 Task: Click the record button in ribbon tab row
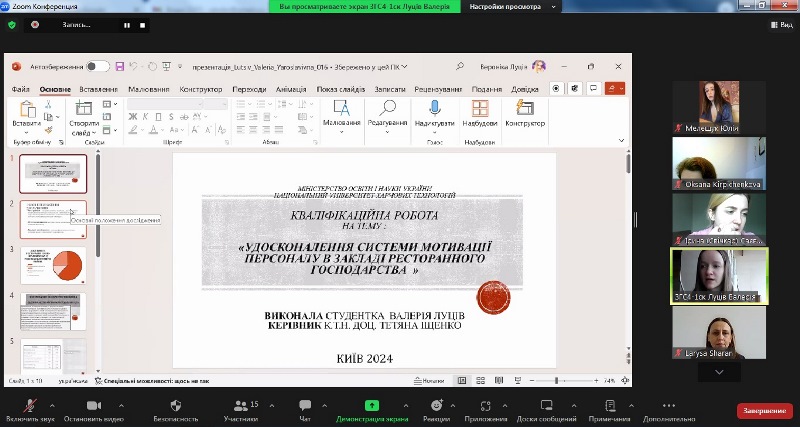tap(556, 88)
